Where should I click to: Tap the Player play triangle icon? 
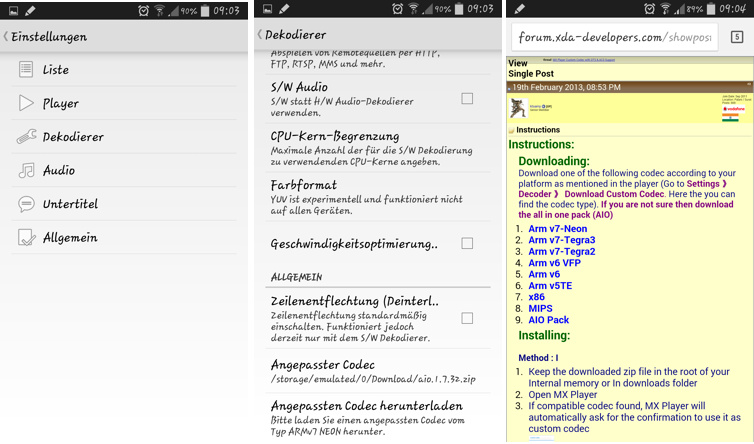click(25, 103)
